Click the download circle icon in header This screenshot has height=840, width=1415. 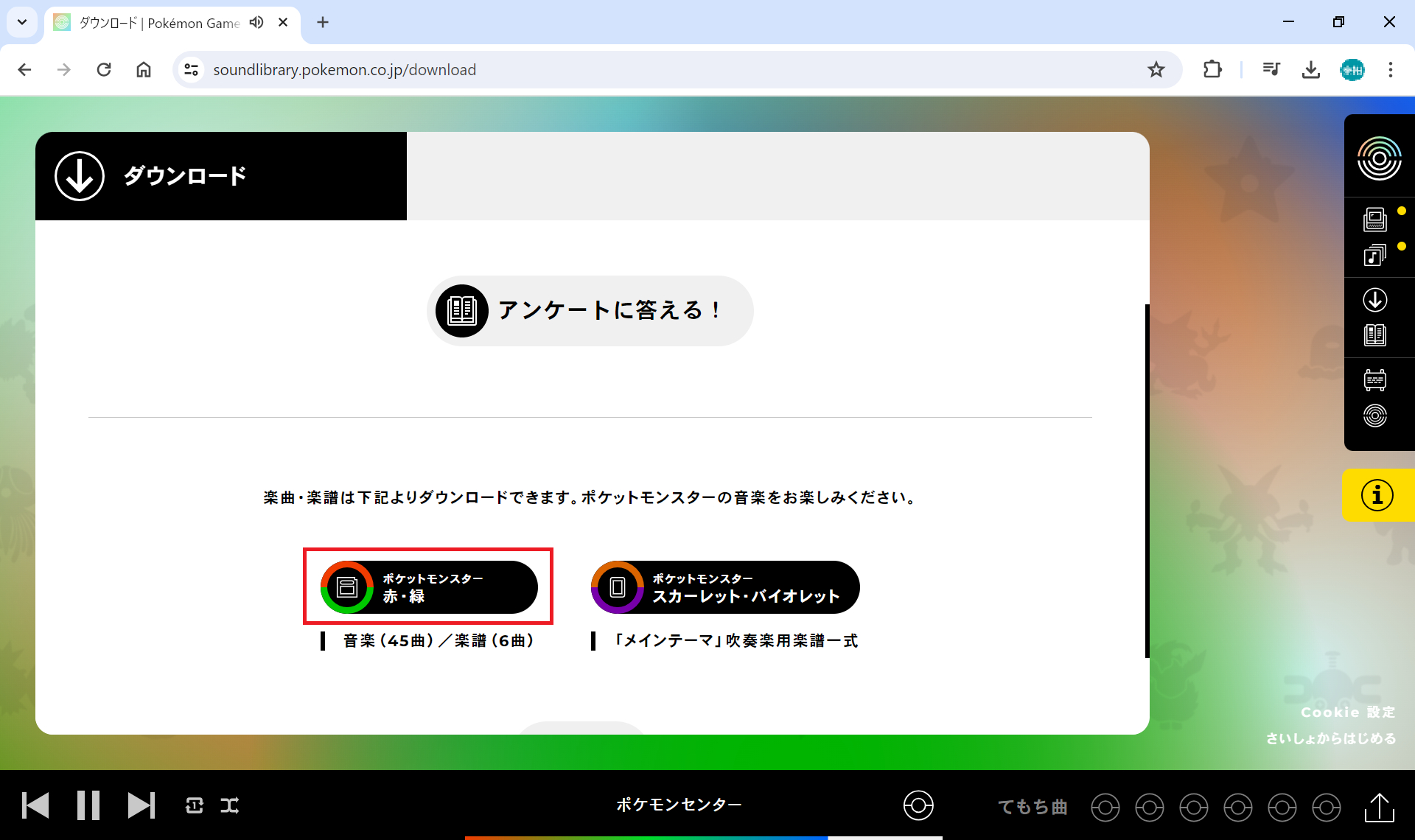point(80,176)
